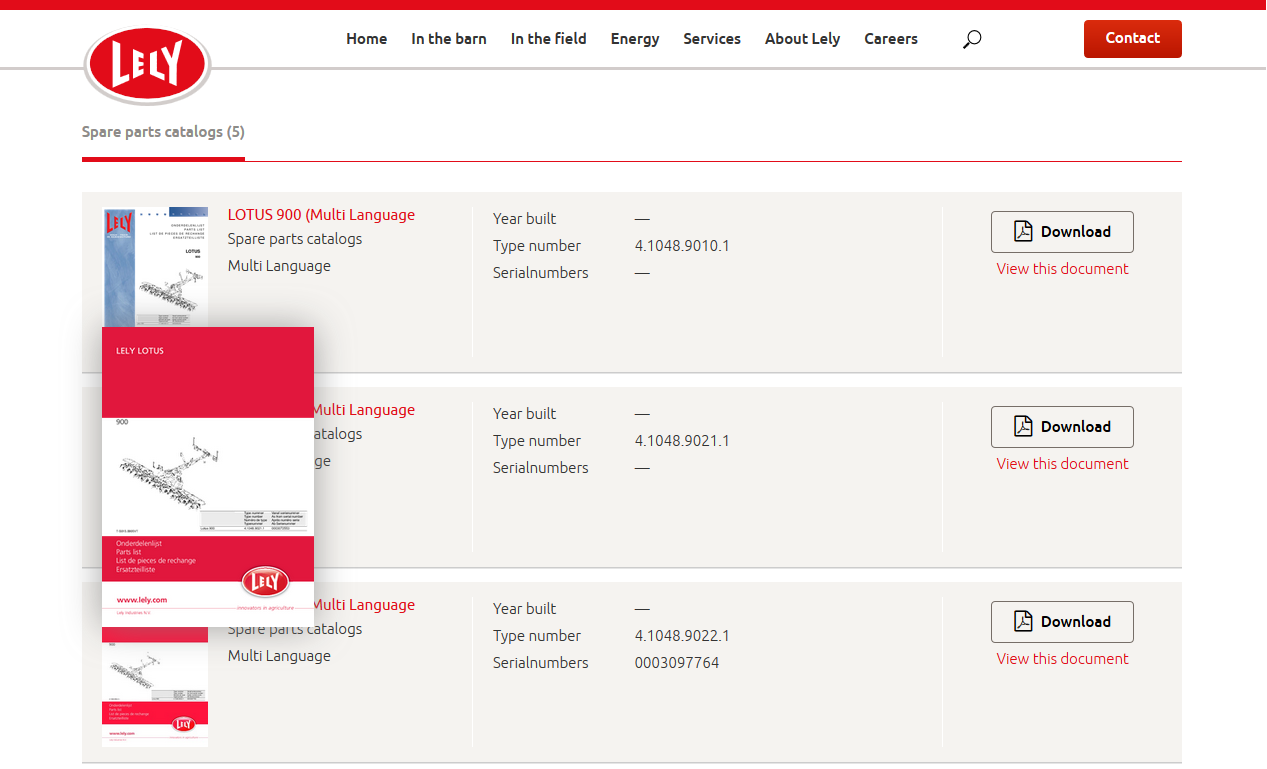This screenshot has height=769, width=1267.
Task: Select the Energy menu item
Action: click(635, 39)
